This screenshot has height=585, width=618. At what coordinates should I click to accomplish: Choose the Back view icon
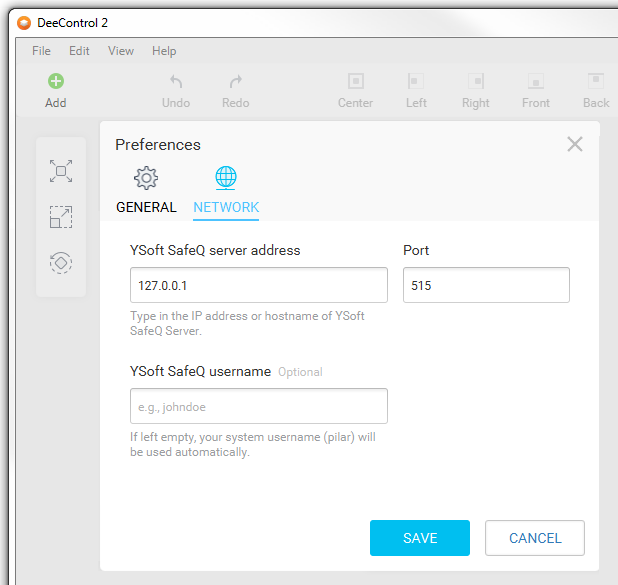click(x=596, y=82)
